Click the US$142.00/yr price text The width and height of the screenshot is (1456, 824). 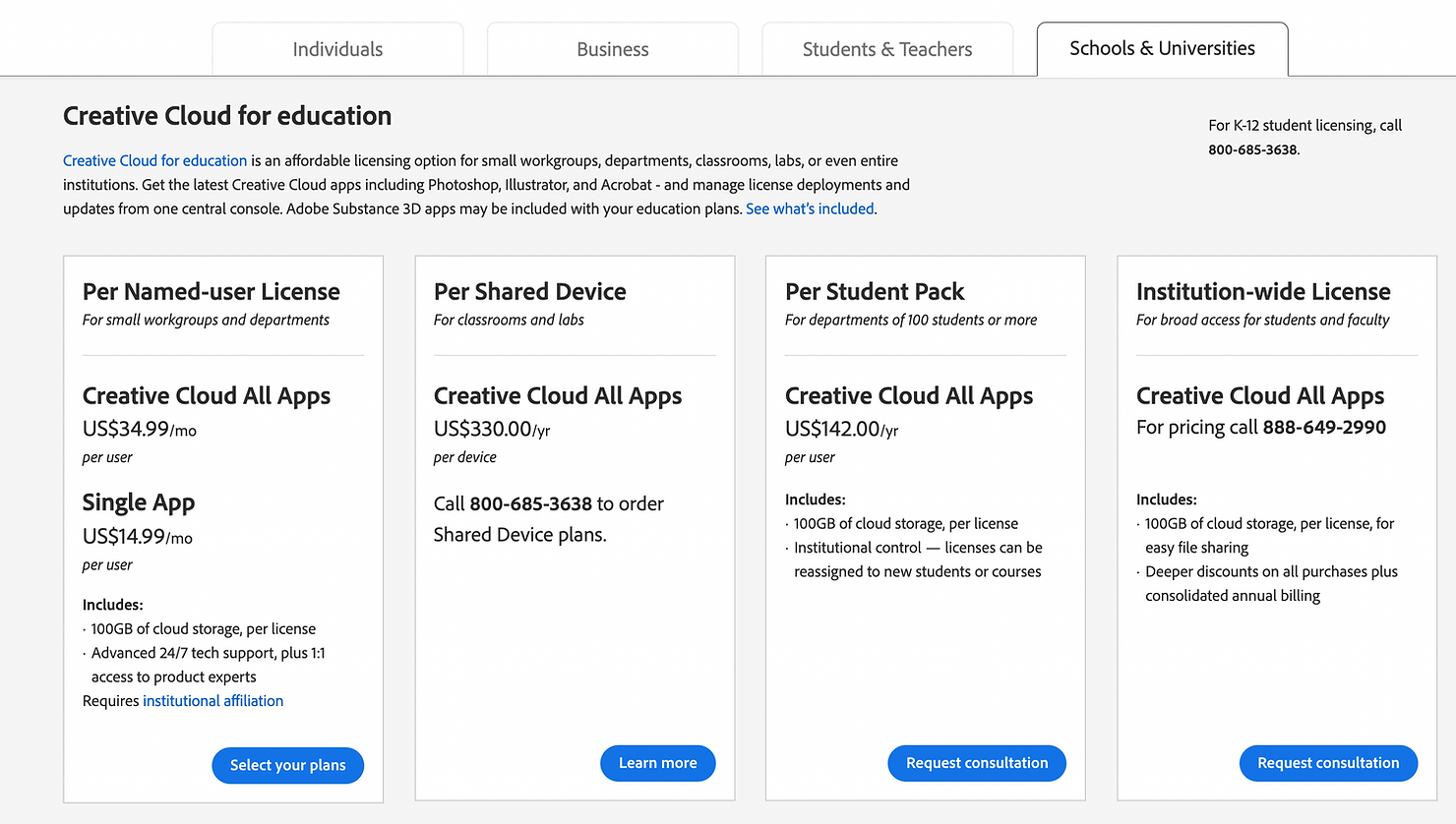pos(841,429)
